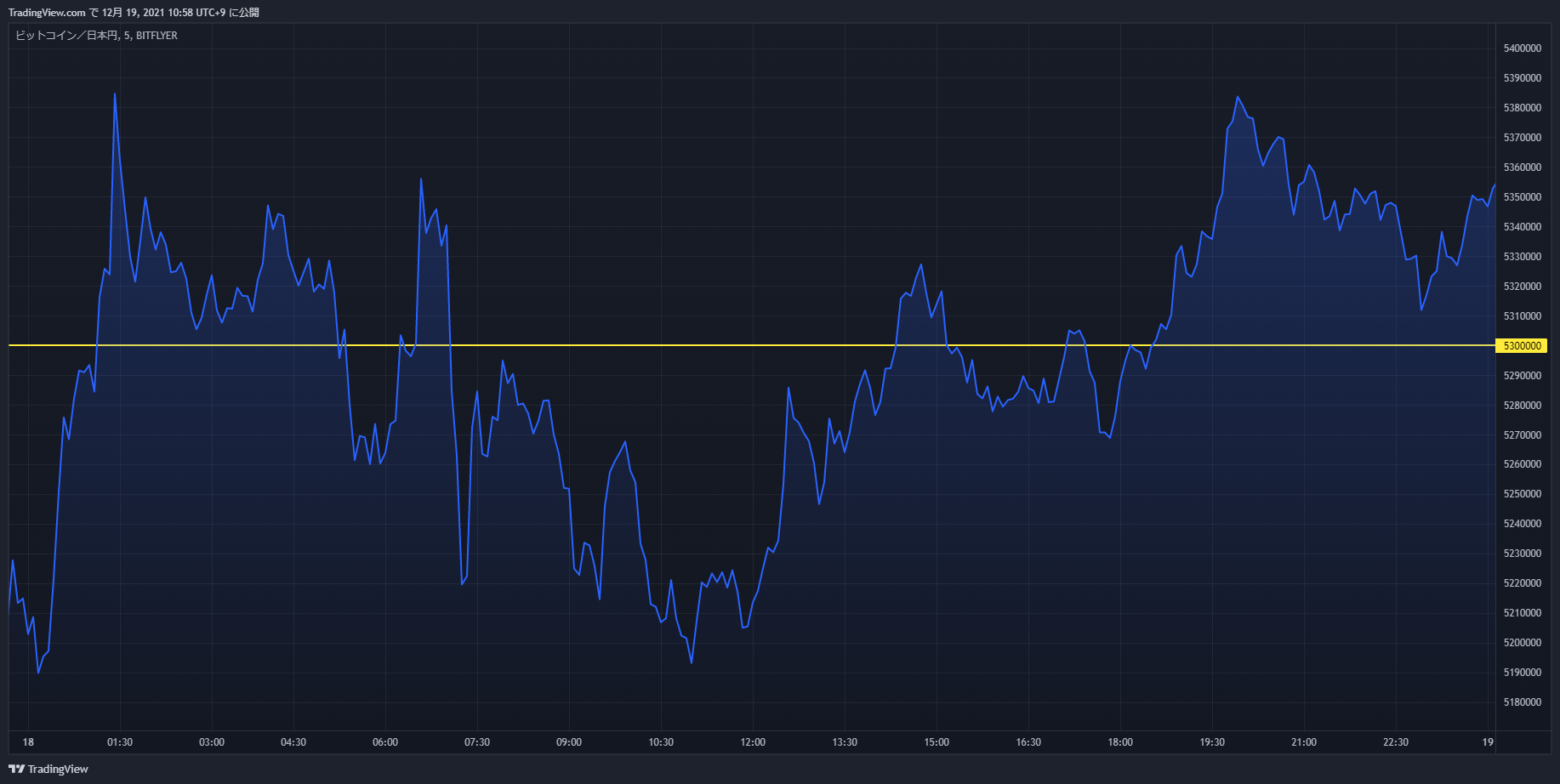This screenshot has width=1560, height=784.
Task: Click the 5260000 price axis label
Action: coord(1522,464)
